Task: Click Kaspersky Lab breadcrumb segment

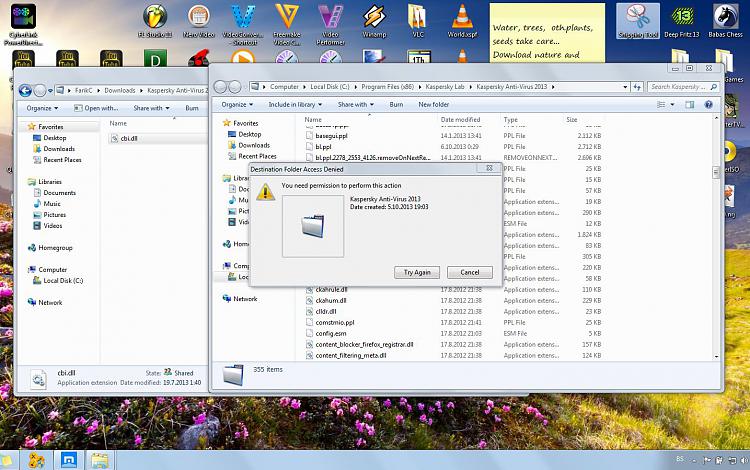Action: click(x=445, y=87)
